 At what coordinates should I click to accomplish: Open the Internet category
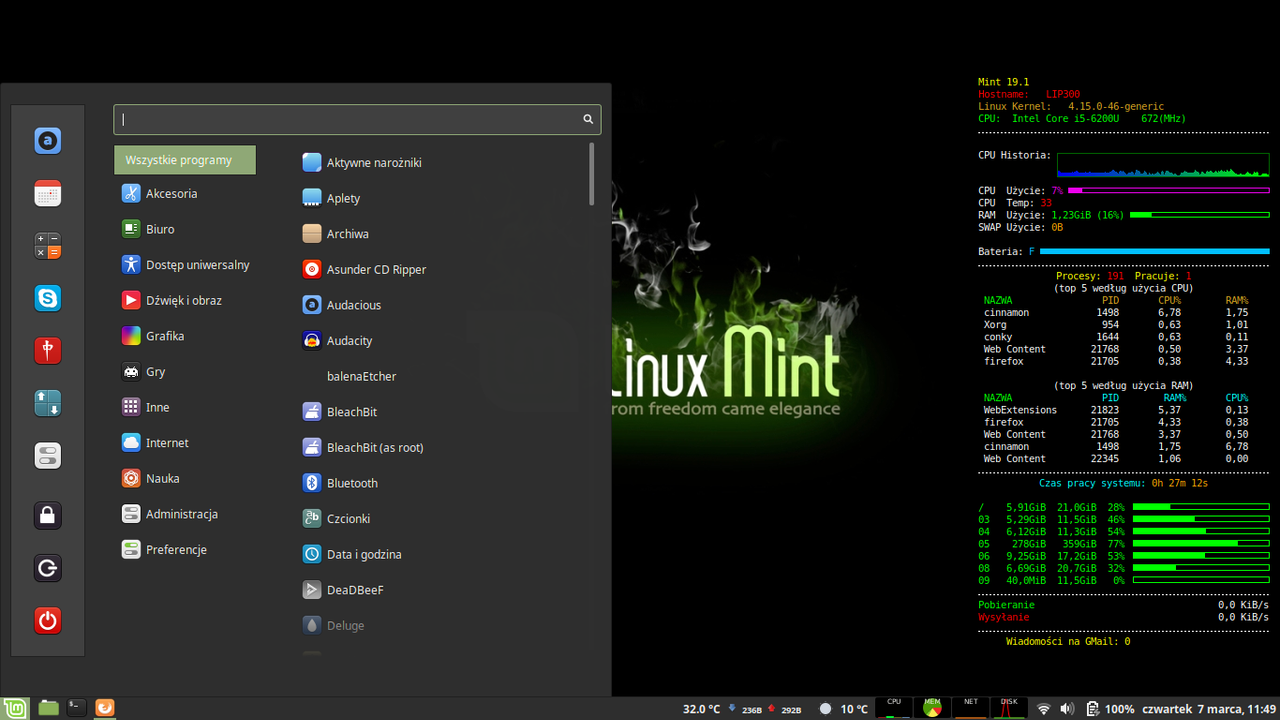pos(185,443)
